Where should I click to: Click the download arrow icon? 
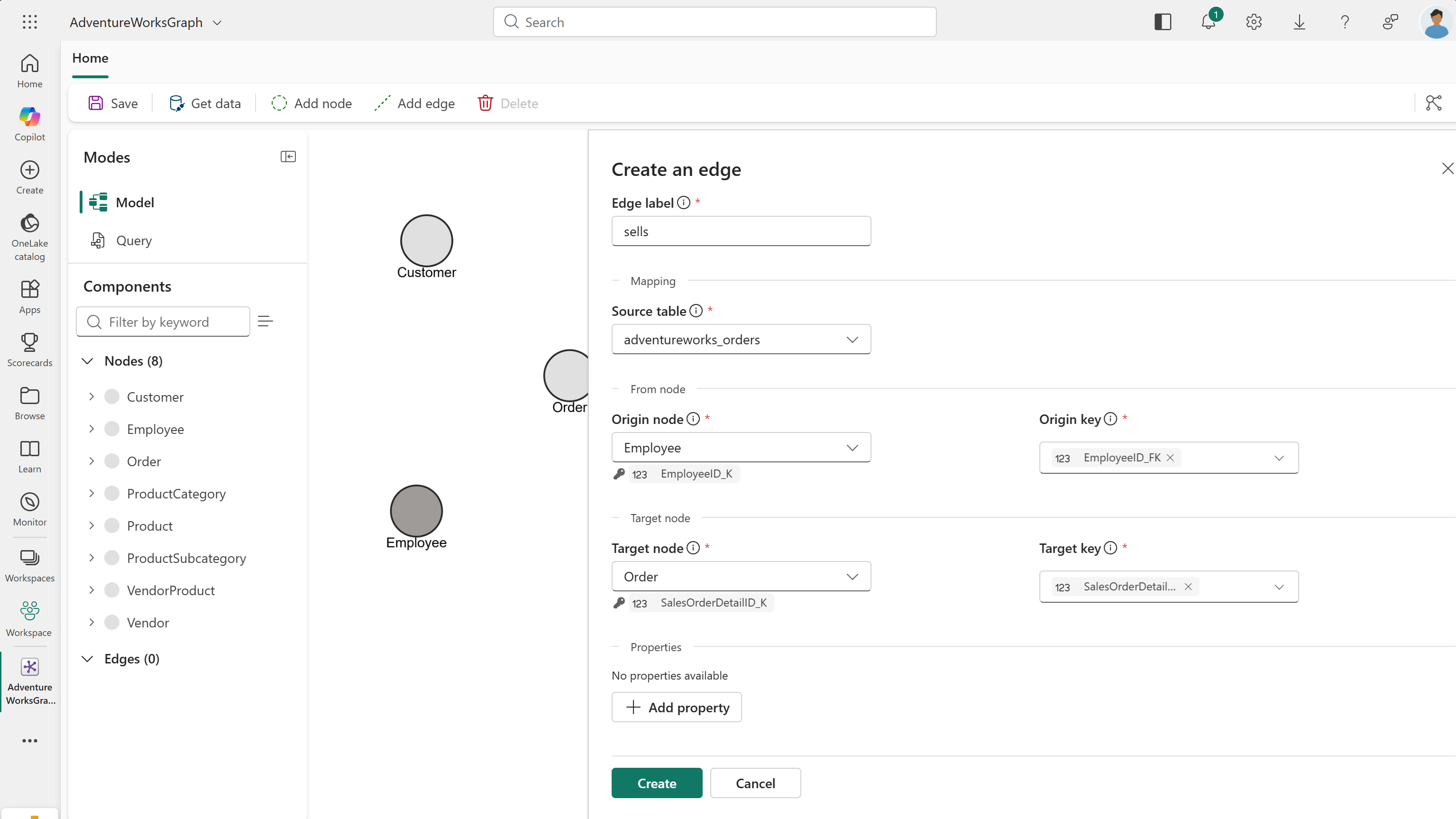1300,22
